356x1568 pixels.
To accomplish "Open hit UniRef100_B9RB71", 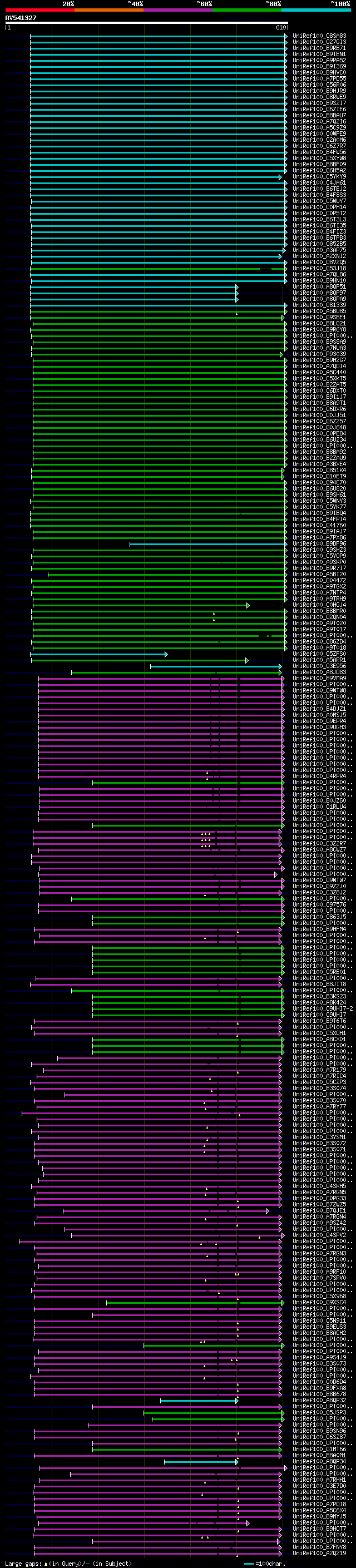I will (319, 49).
